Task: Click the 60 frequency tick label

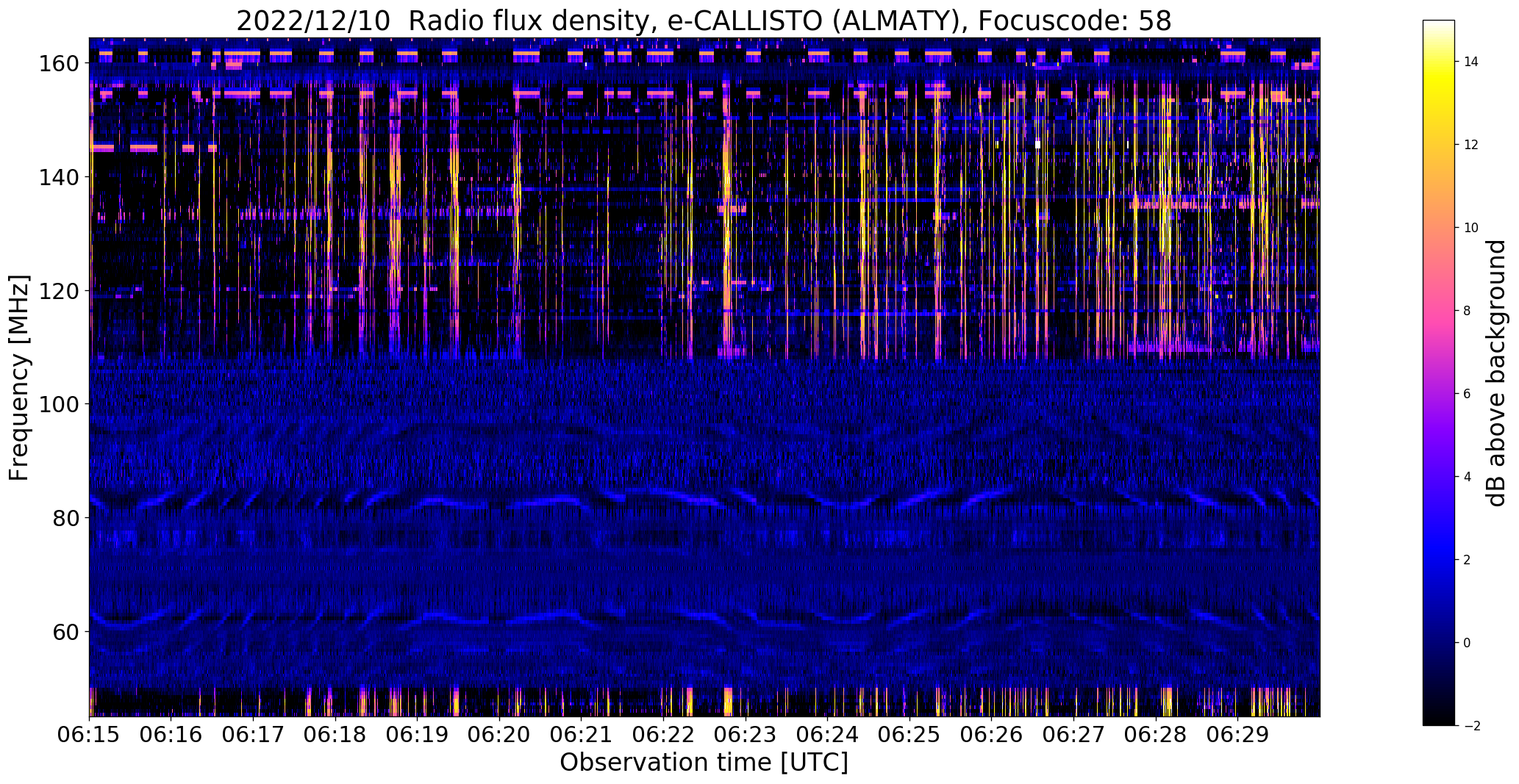Action: pos(66,631)
